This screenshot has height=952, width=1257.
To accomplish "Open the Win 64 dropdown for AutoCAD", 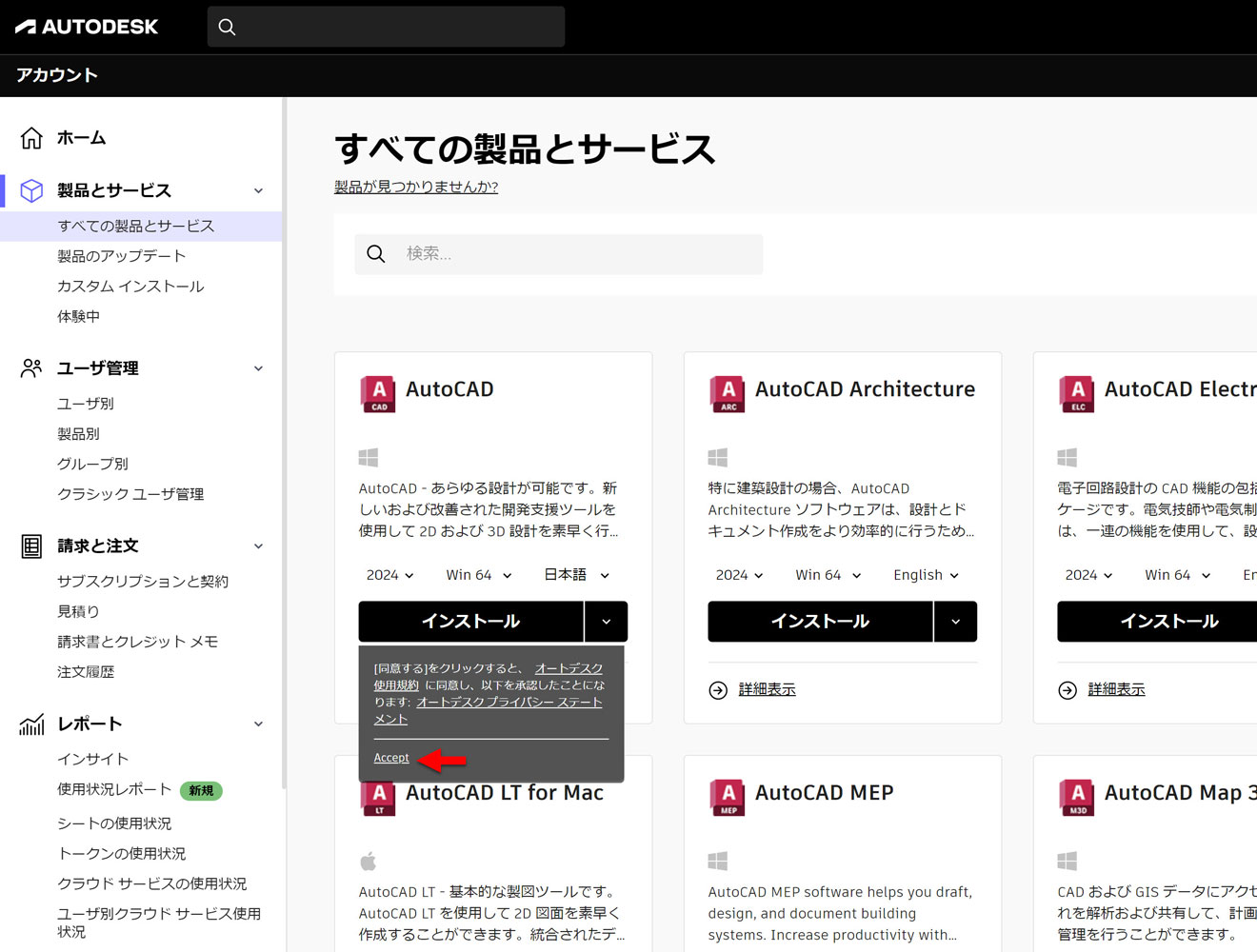I will 477,574.
